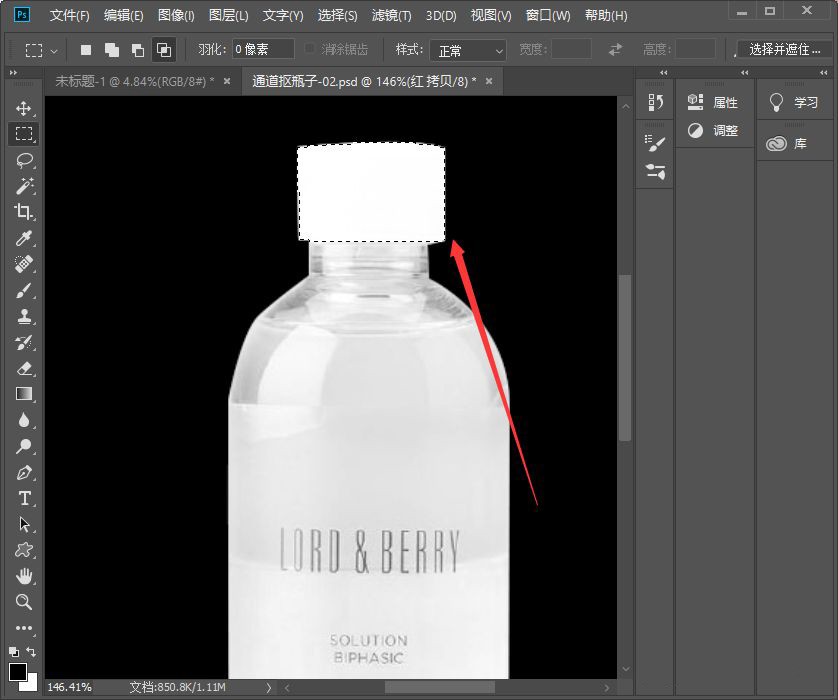Pick the Magic Wand tool

(24, 186)
